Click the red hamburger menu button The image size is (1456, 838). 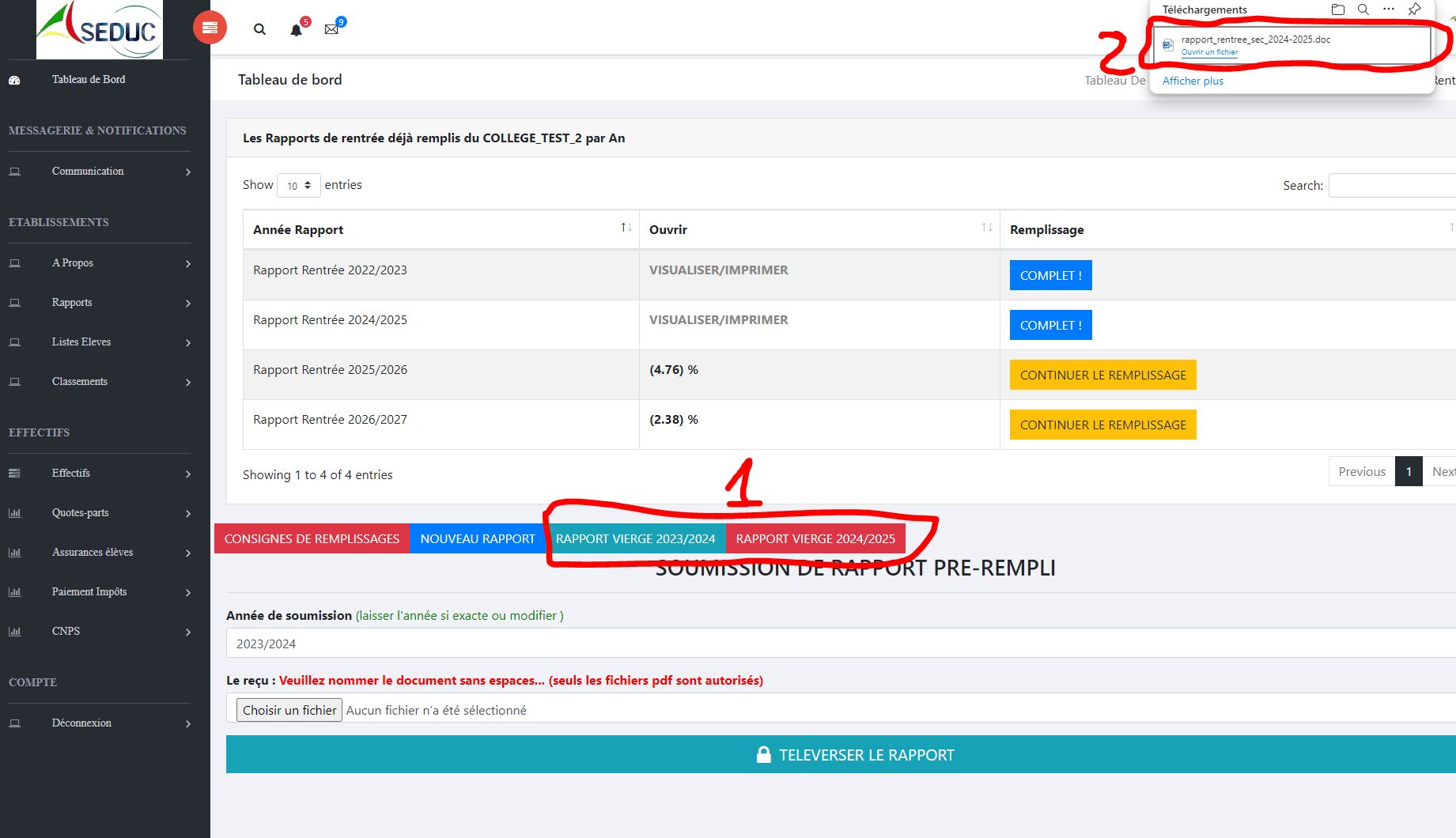point(210,28)
